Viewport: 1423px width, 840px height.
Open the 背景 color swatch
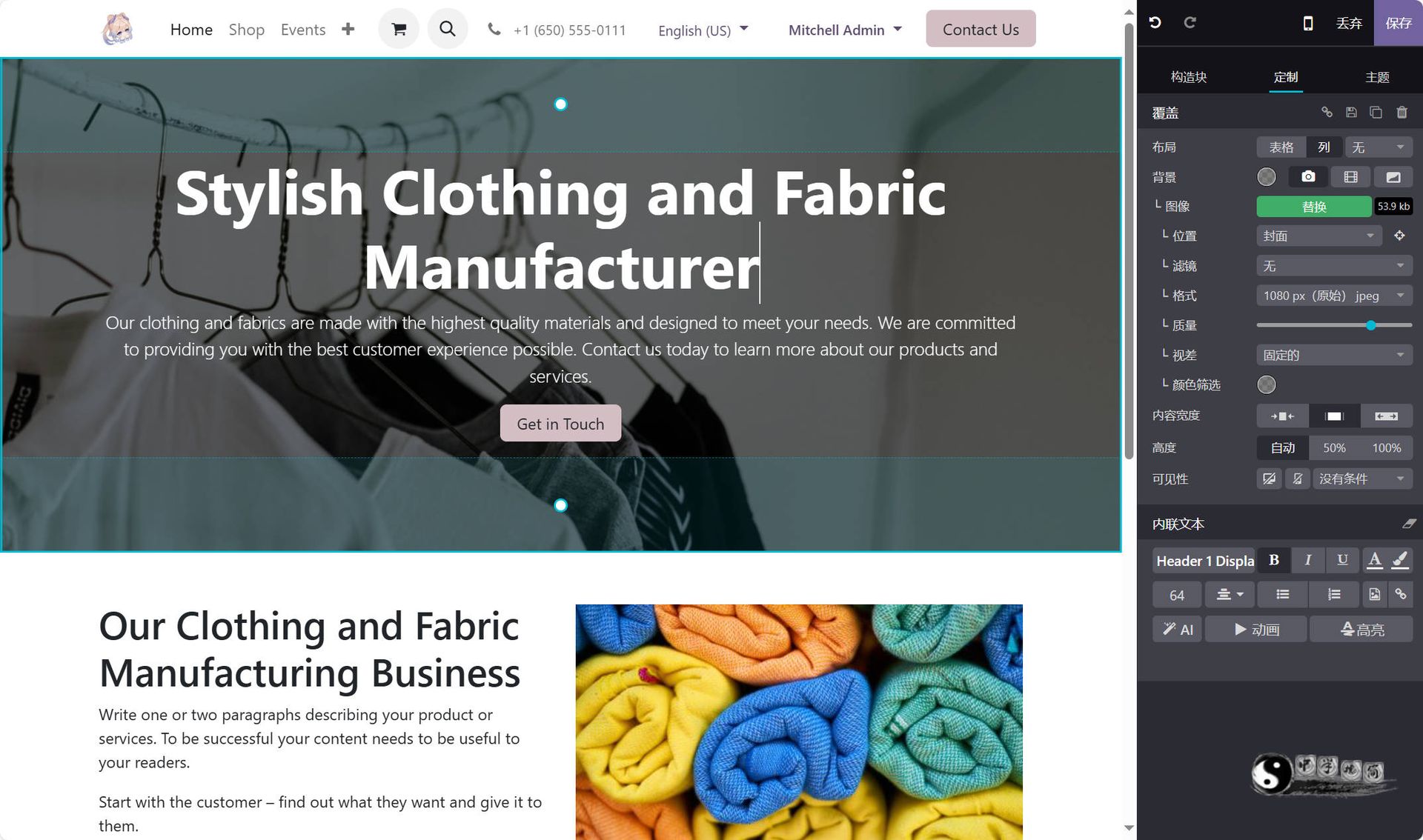1267,177
